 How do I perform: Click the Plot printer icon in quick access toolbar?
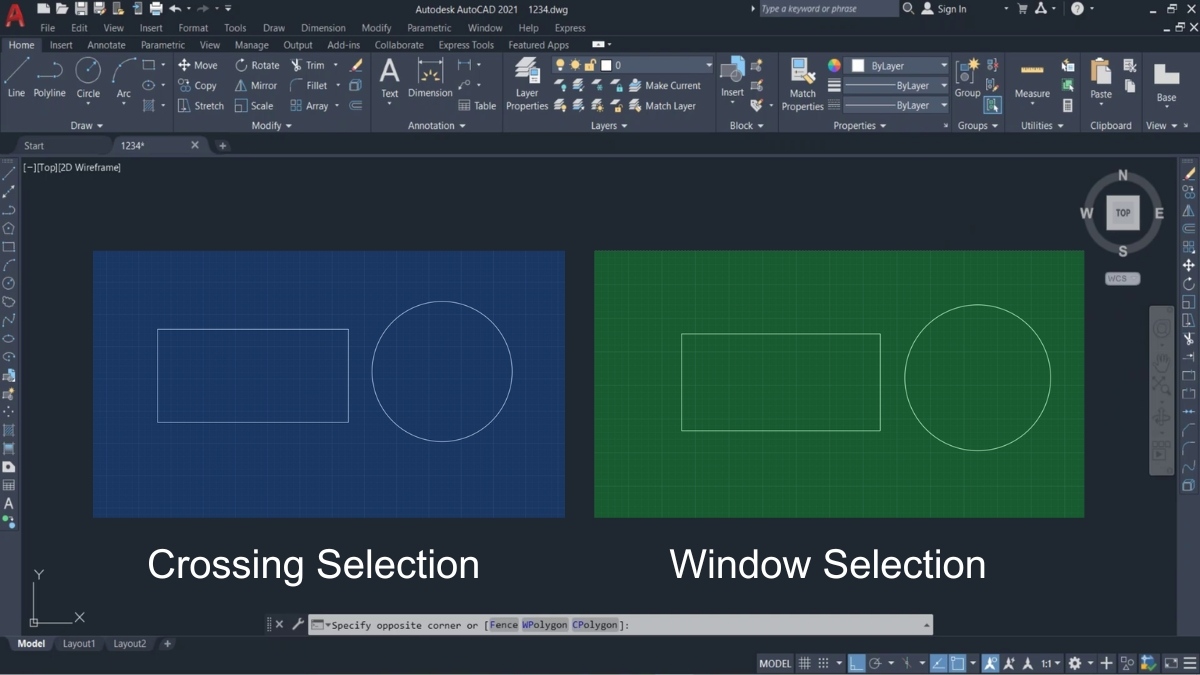(x=156, y=8)
